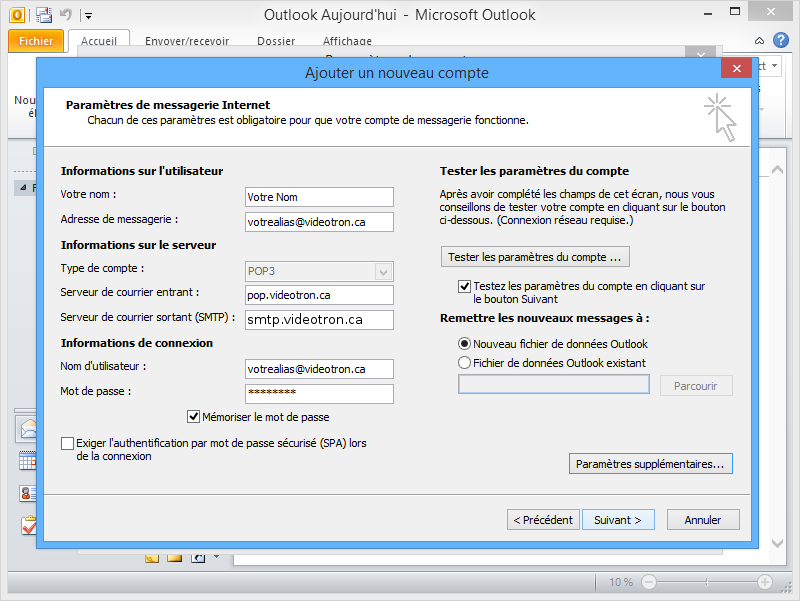Uncheck Testez les paramètres du compte
Viewport: 800px width, 601px height.
click(464, 285)
